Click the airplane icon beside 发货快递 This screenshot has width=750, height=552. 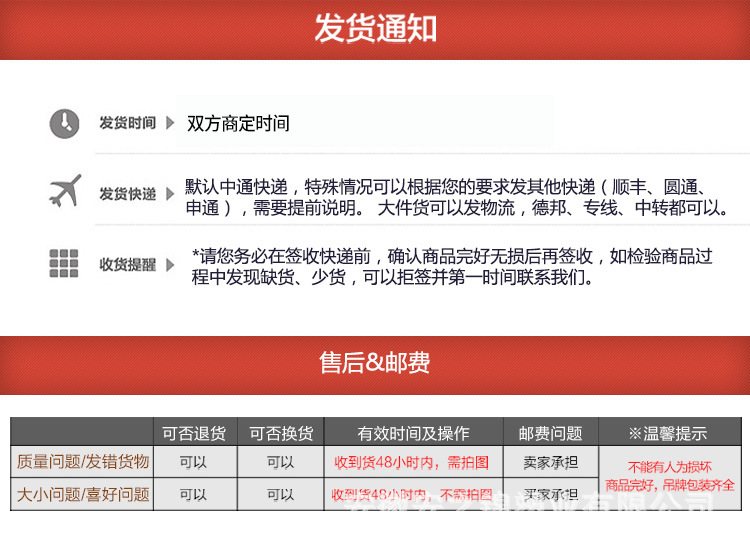point(65,190)
